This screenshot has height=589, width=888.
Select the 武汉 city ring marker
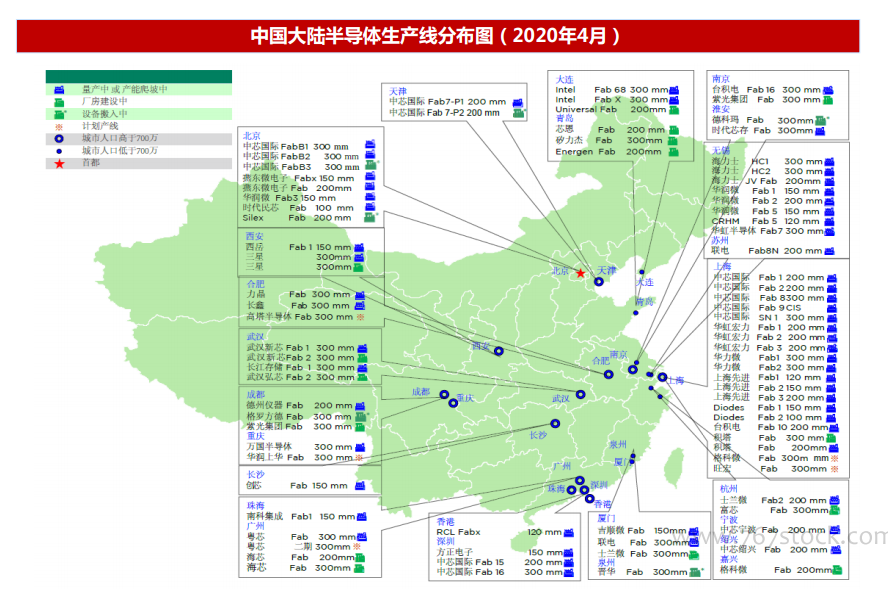pos(580,394)
